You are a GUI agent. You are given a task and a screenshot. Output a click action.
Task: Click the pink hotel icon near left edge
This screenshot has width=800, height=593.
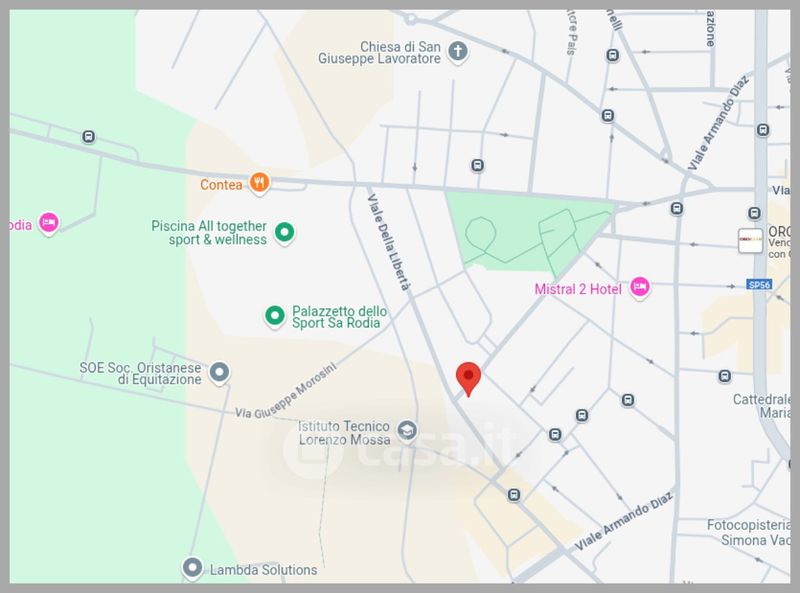click(x=48, y=223)
